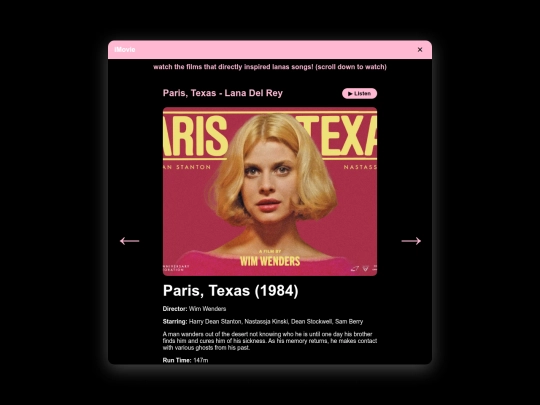Select the 'Paris, Texas - Lana Del Rey' heading

pyautogui.click(x=222, y=93)
